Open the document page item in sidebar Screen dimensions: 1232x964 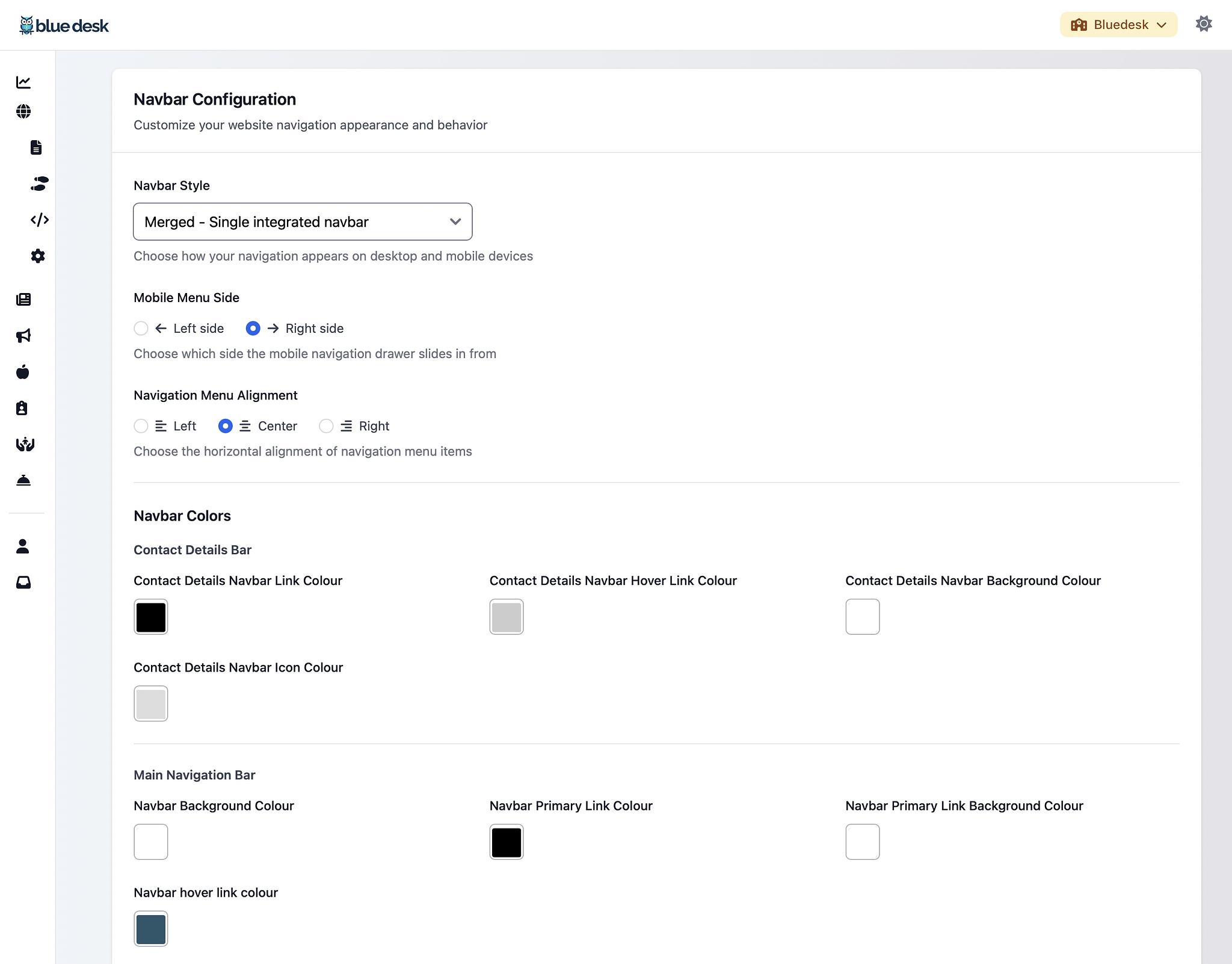(36, 147)
